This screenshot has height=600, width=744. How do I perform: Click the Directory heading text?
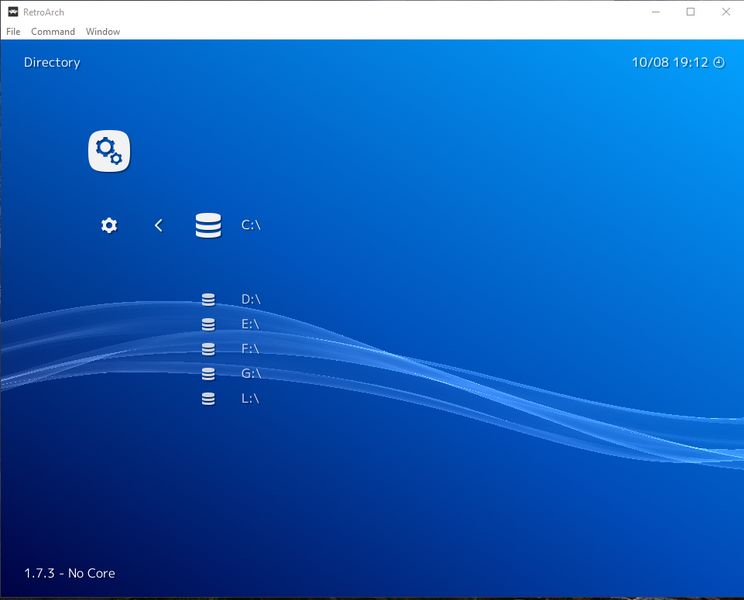pos(52,62)
